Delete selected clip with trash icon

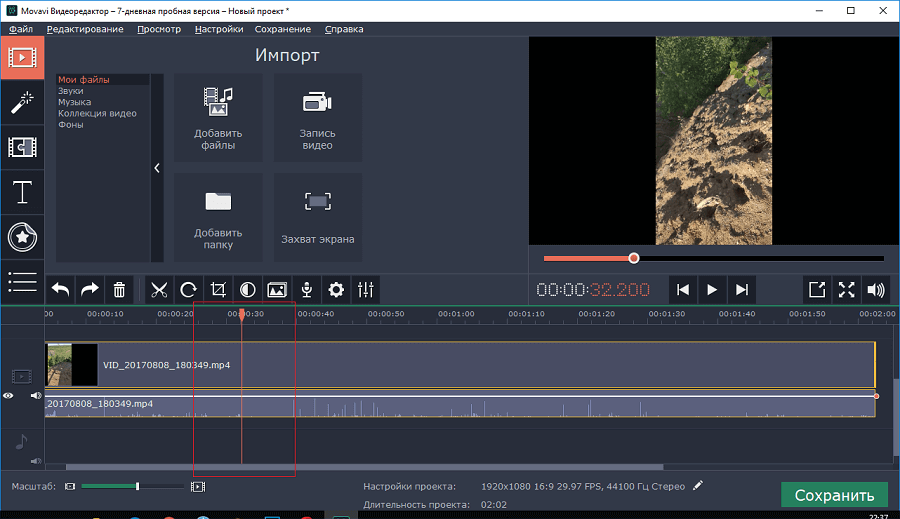(x=119, y=290)
